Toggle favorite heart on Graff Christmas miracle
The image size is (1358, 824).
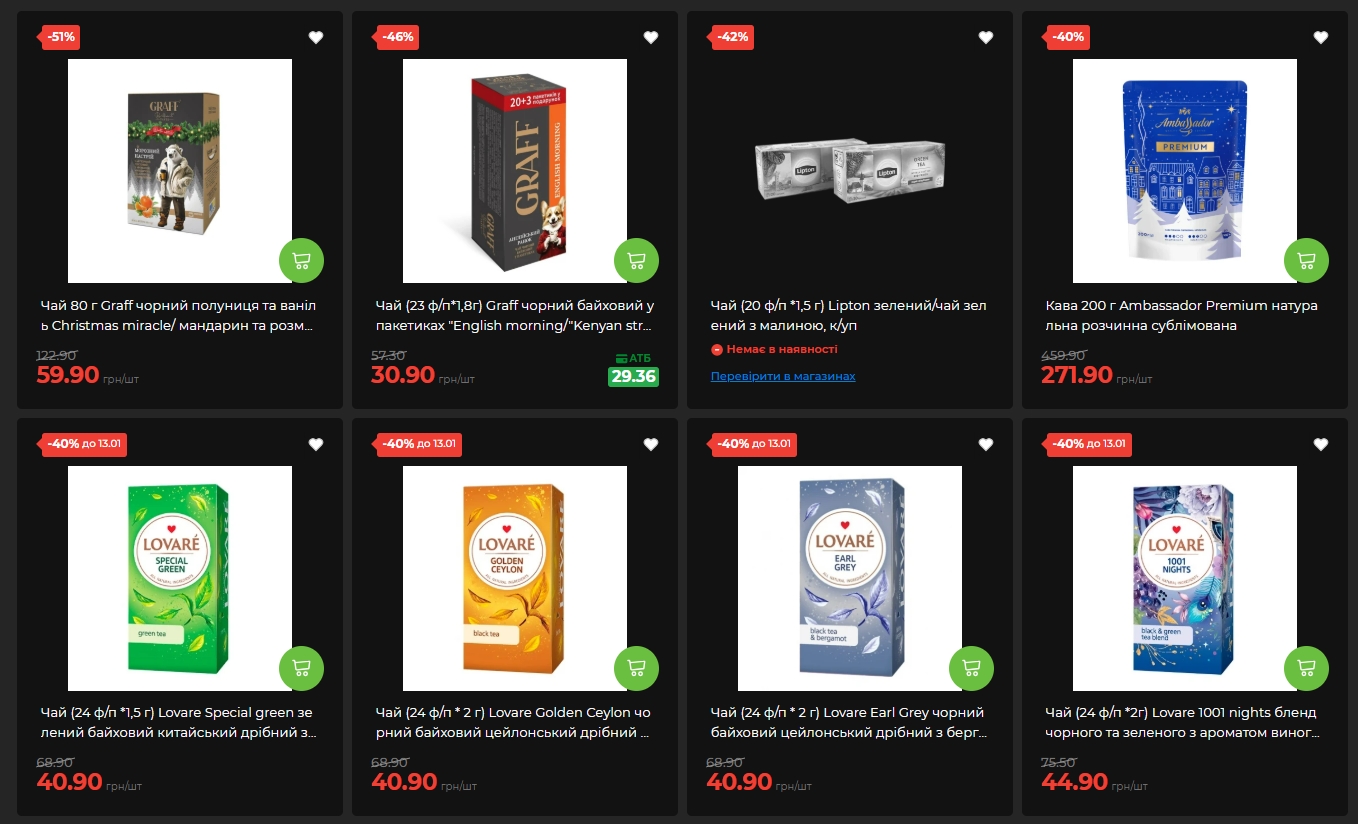point(316,37)
